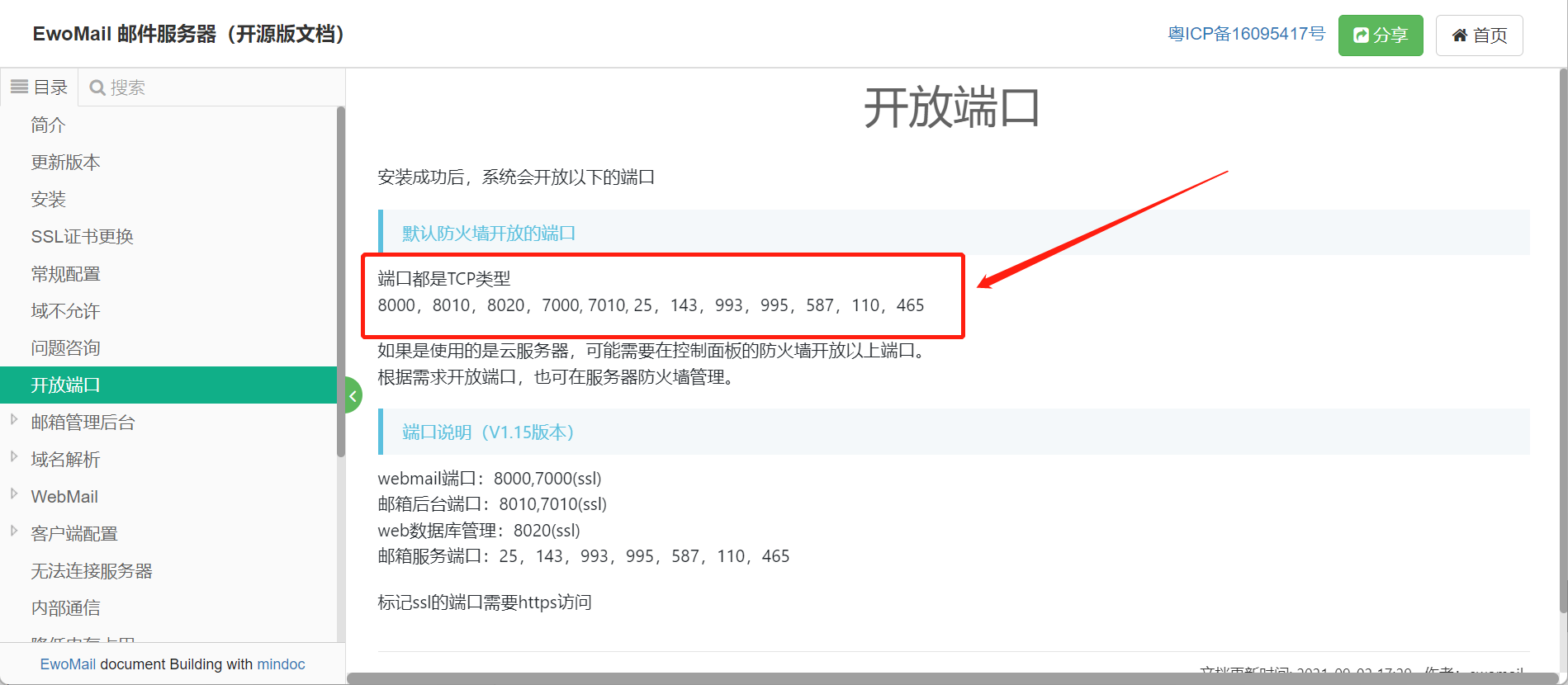Expand the 域名解析 tree node
The height and width of the screenshot is (685, 1568).
[14, 456]
